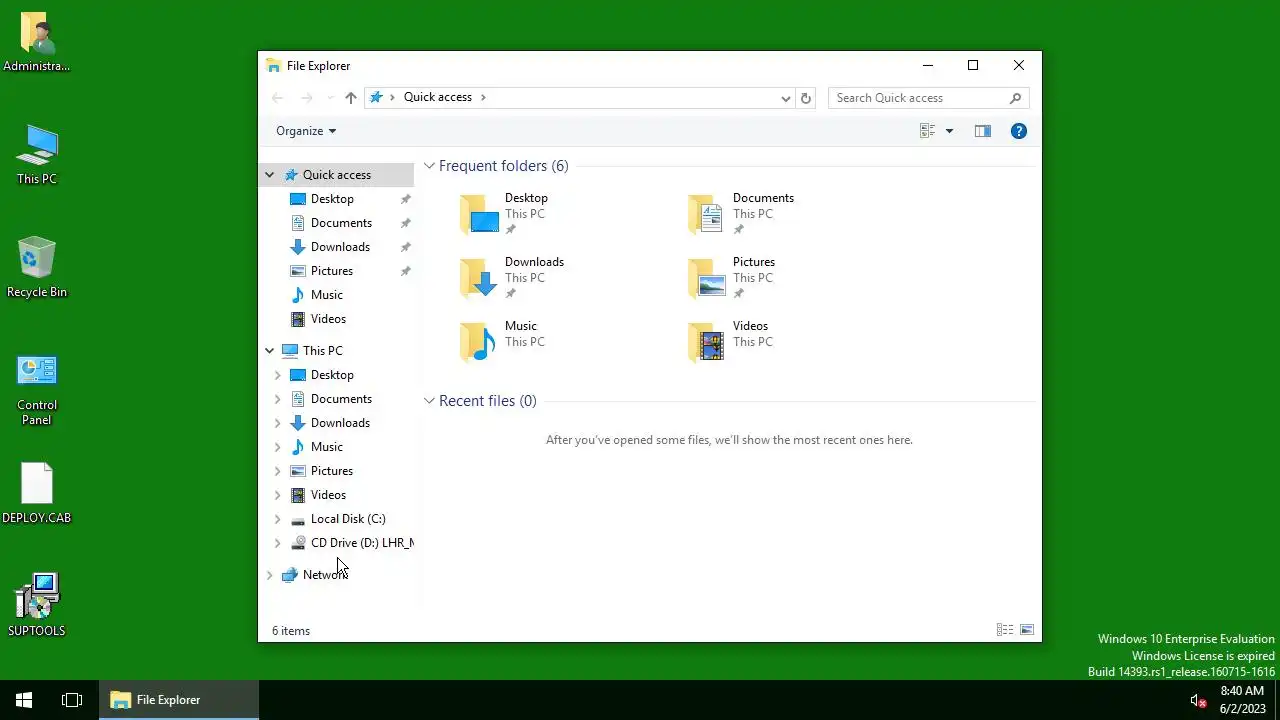
Task: Expand the CD Drive (D:) node
Action: point(277,543)
